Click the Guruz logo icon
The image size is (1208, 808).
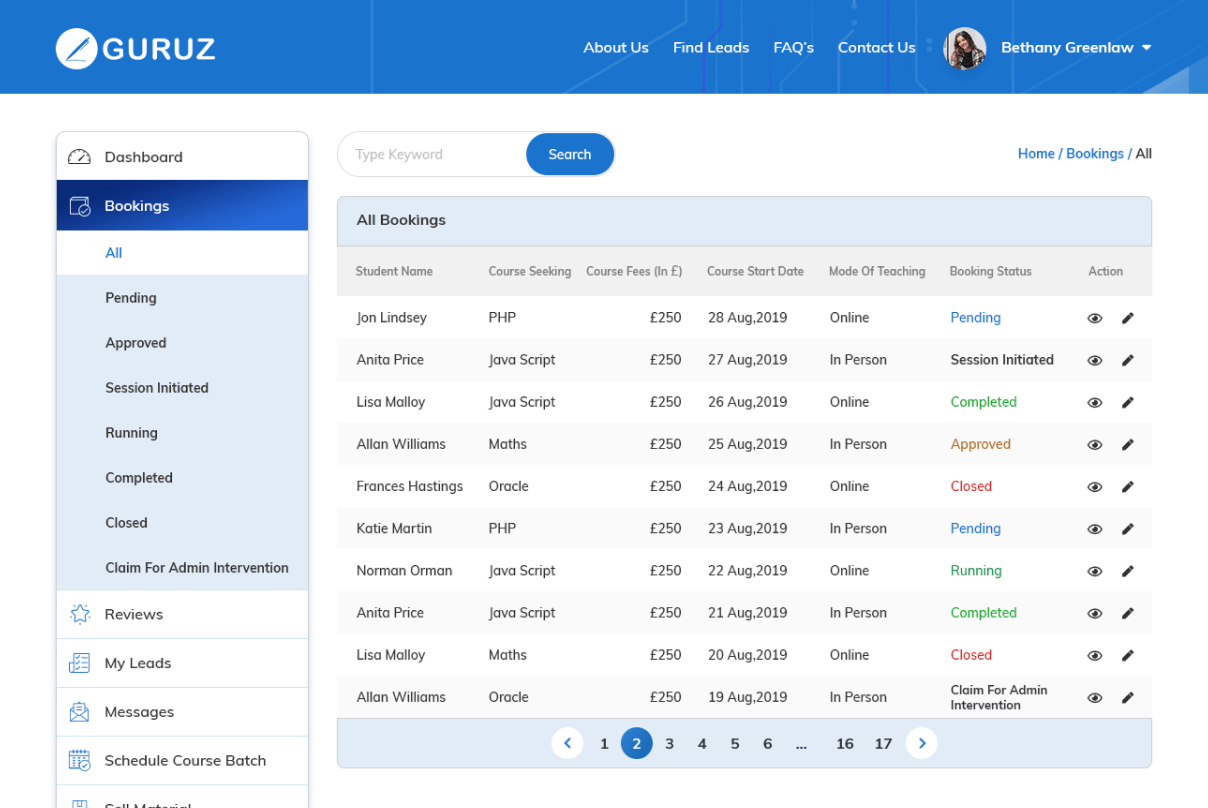tap(76, 48)
